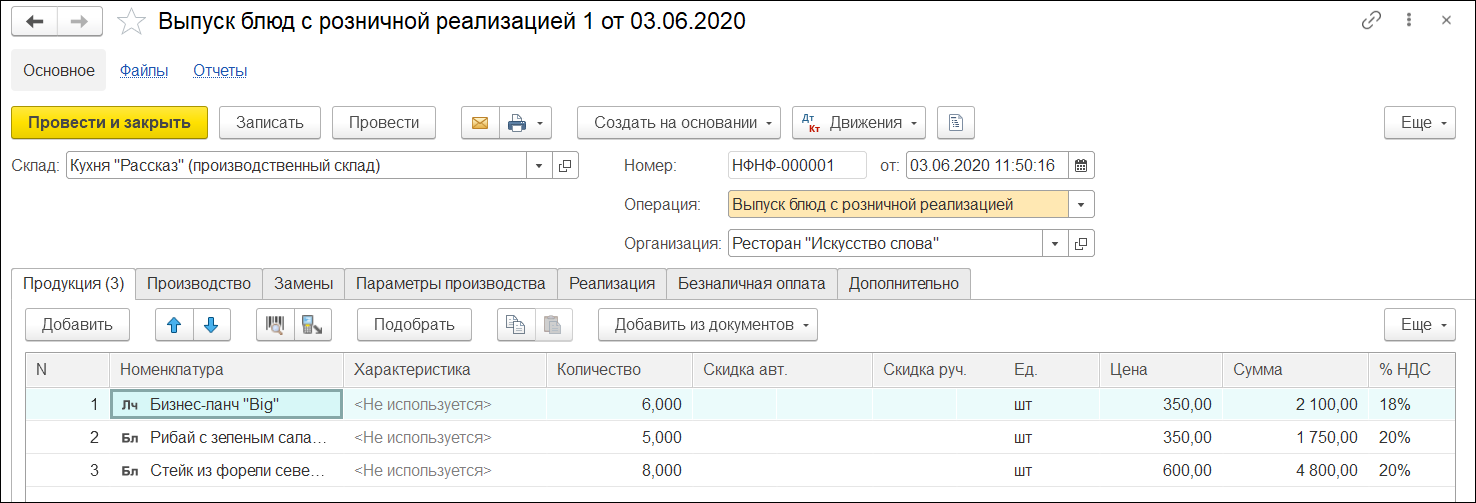The height and width of the screenshot is (503, 1476).
Task: Click the Провести и закрыть button
Action: click(x=109, y=123)
